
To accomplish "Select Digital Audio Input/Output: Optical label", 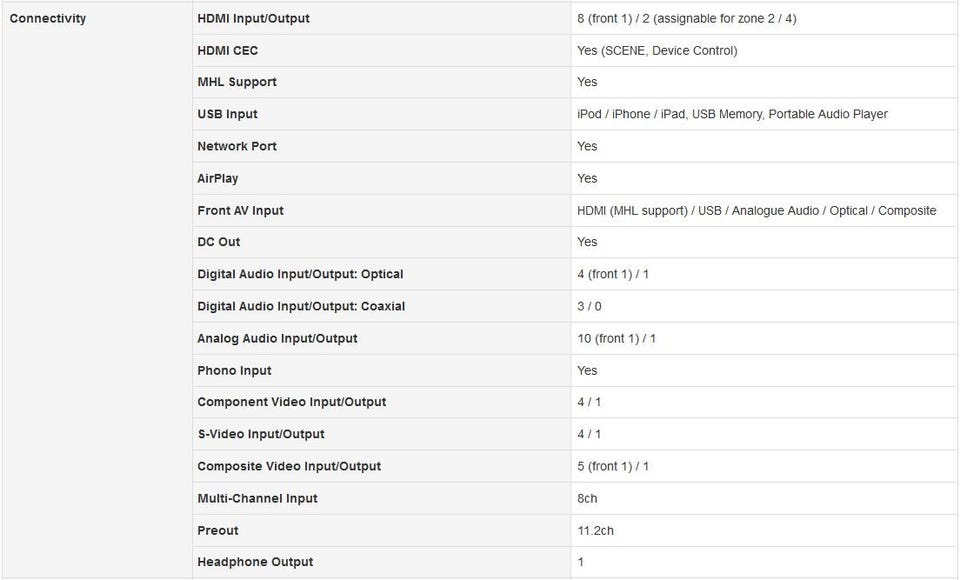I will coord(300,274).
